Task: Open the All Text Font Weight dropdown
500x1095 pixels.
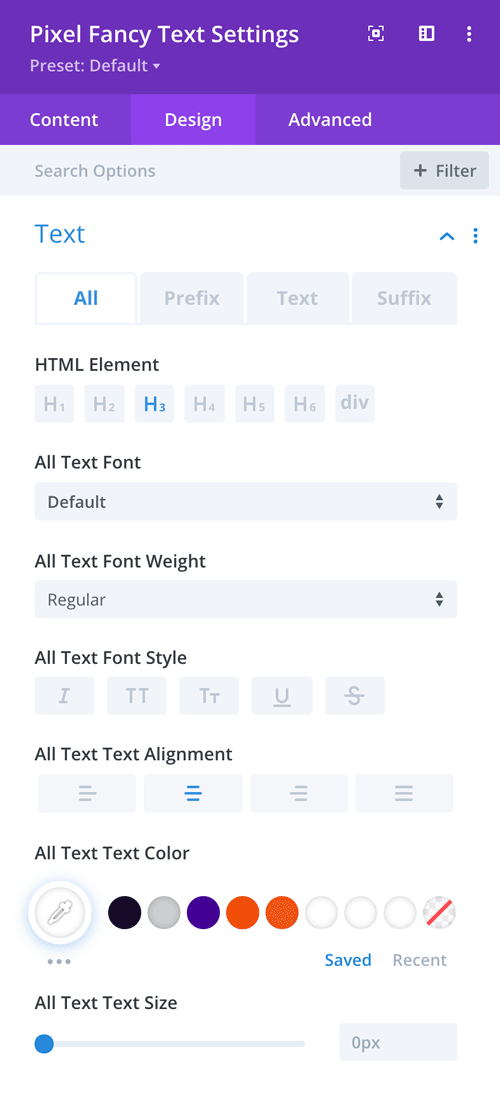Action: pos(246,599)
